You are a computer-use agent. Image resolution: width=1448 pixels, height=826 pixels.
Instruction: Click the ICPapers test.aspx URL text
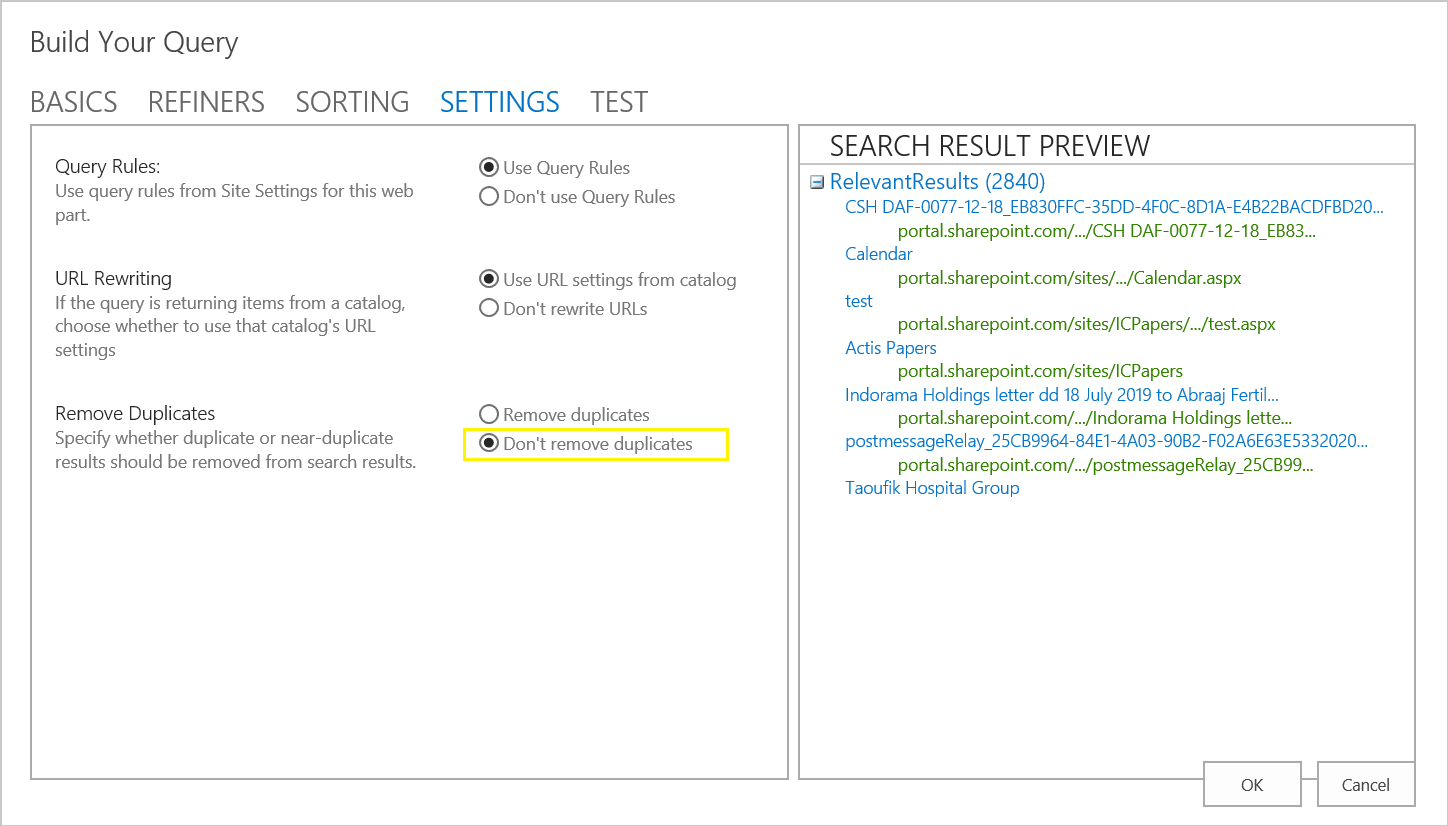[1087, 325]
